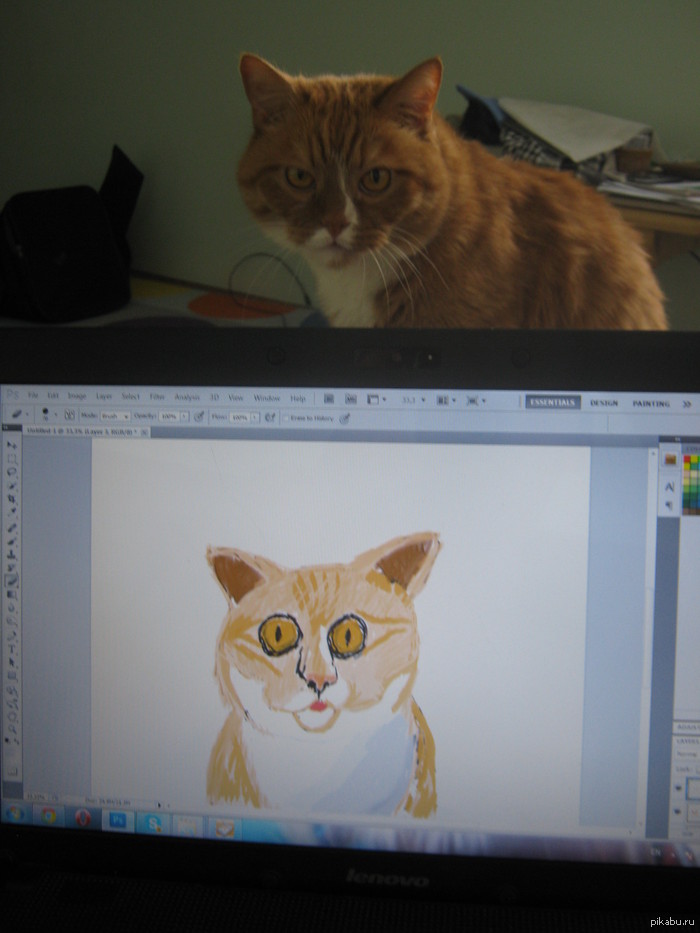The height and width of the screenshot is (933, 700).
Task: Open the Character panel icon
Action: point(670,485)
